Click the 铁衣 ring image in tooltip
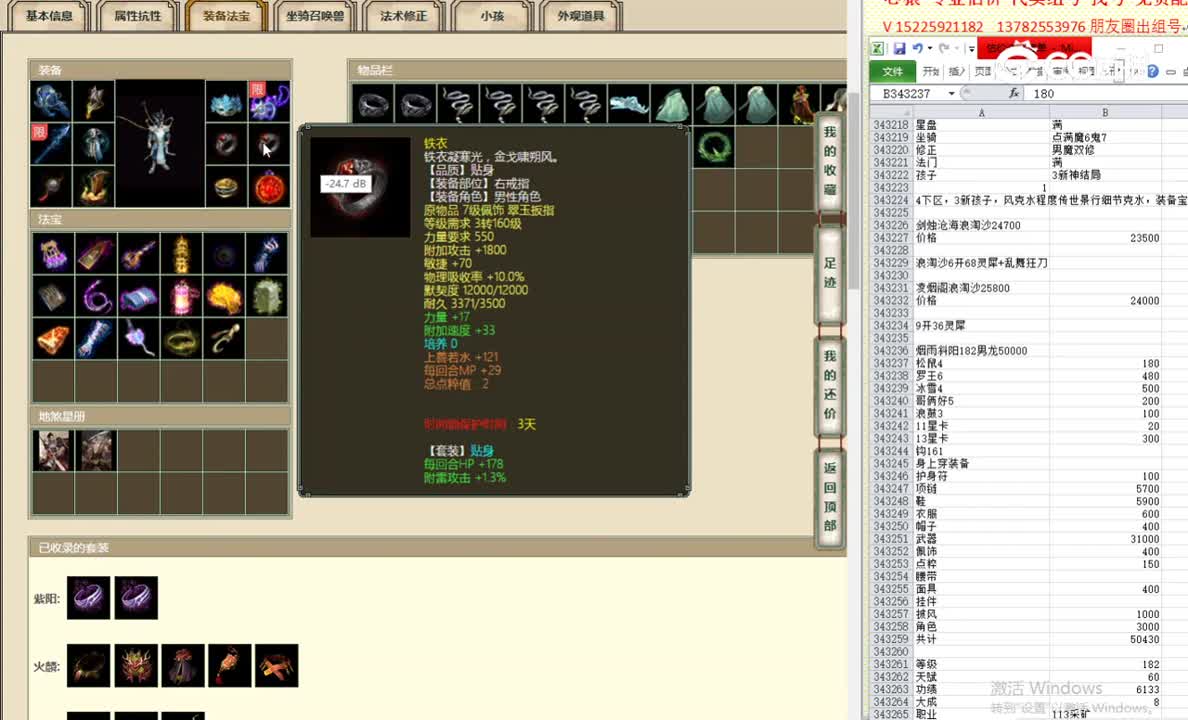 (x=361, y=186)
